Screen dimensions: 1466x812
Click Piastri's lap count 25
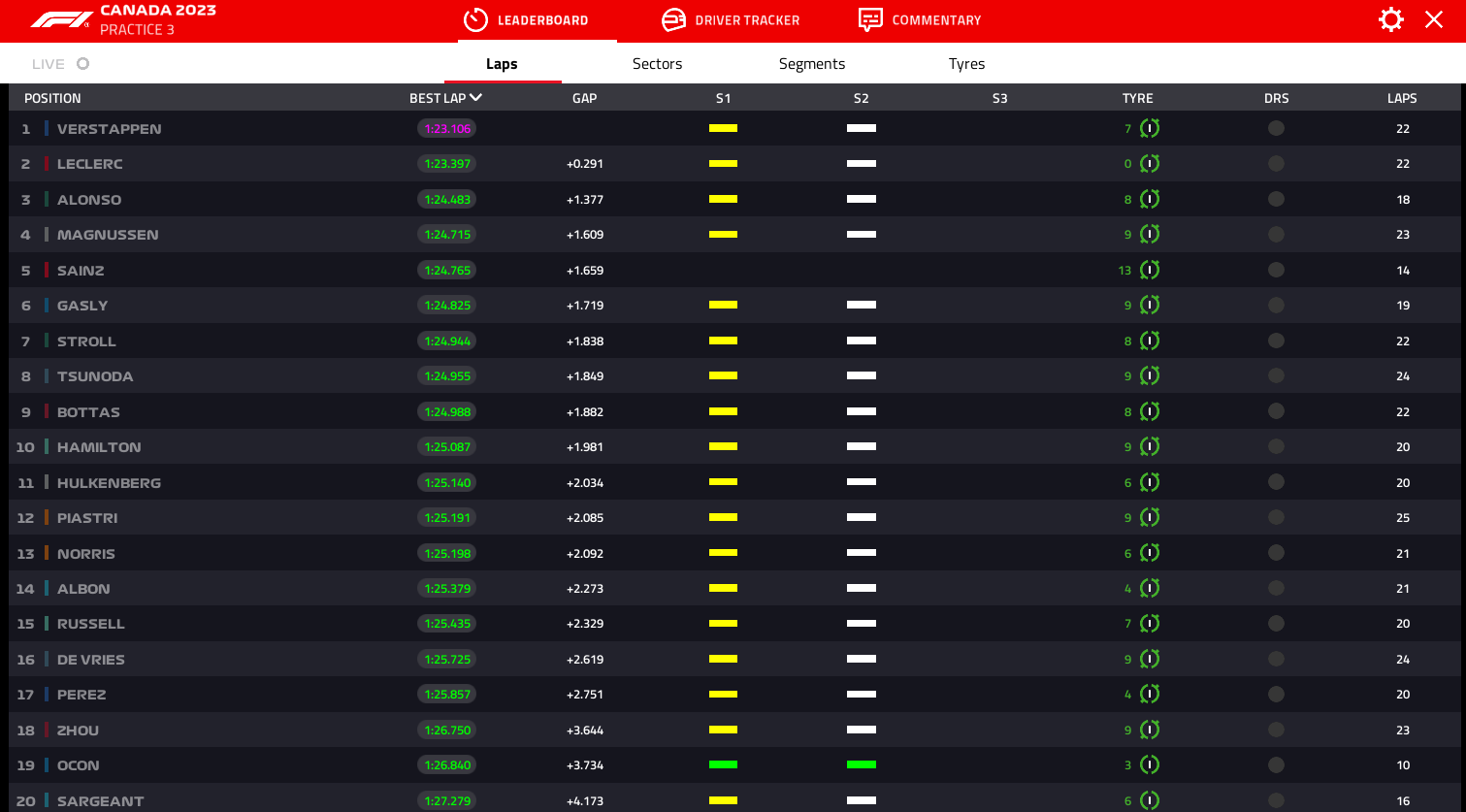pyautogui.click(x=1403, y=518)
